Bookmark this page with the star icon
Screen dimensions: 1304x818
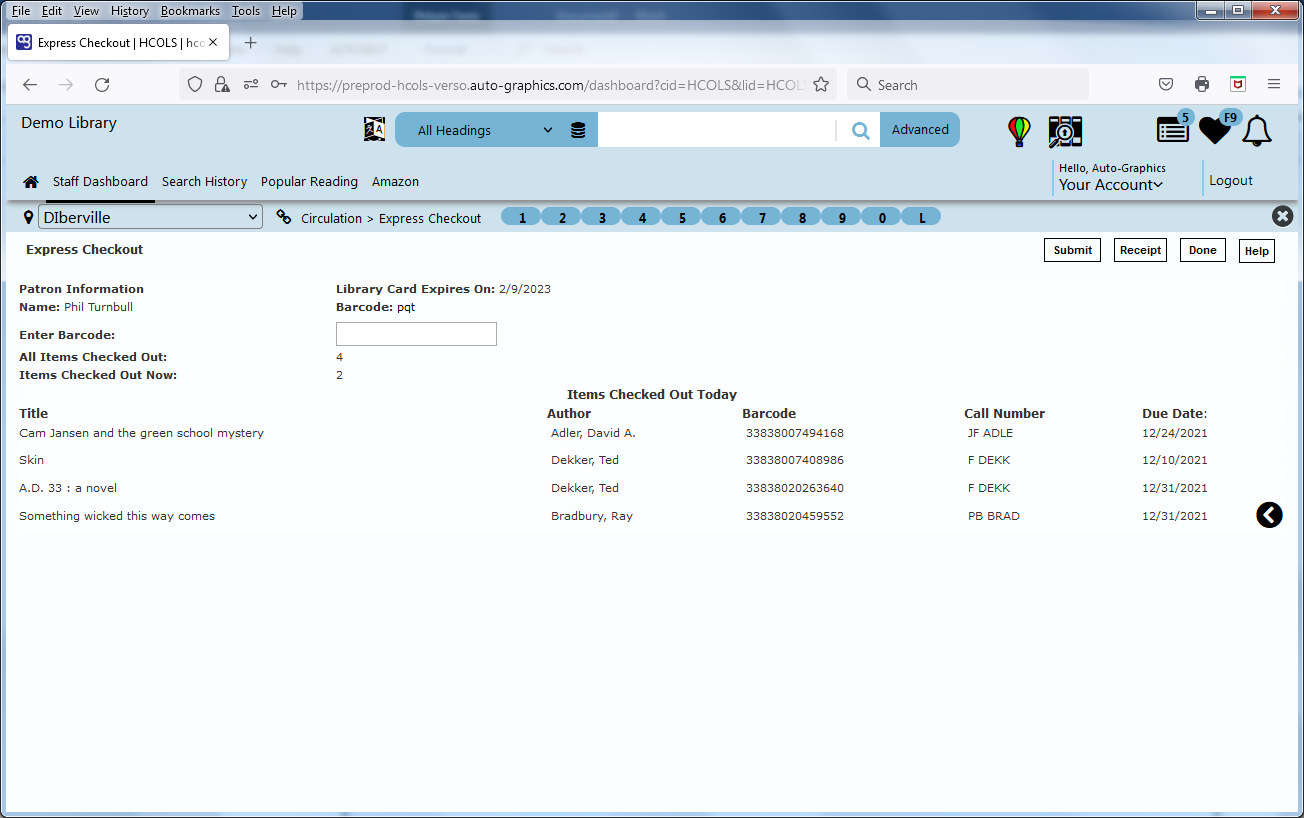(x=821, y=85)
